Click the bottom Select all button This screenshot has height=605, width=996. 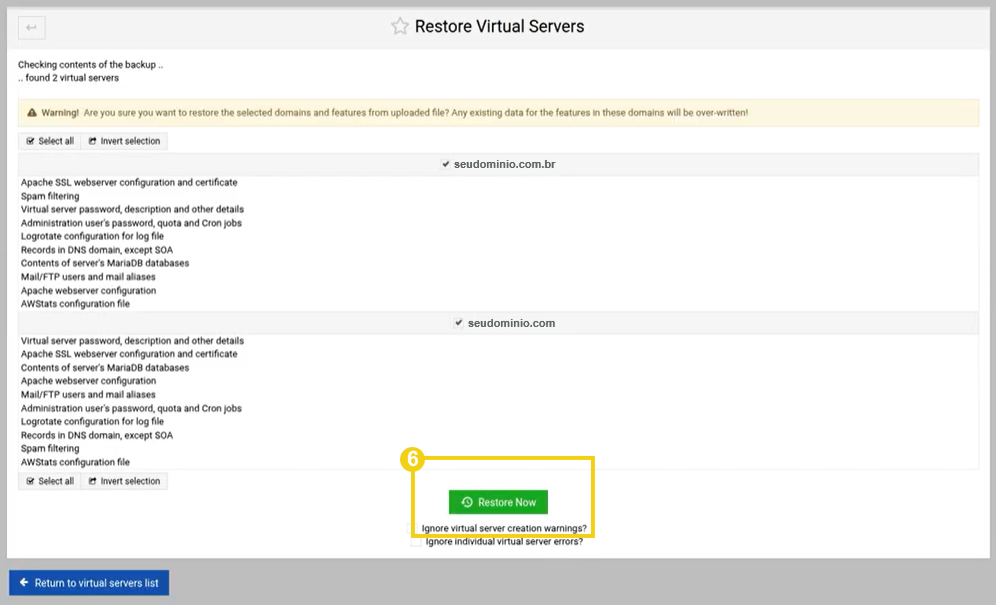click(x=48, y=481)
